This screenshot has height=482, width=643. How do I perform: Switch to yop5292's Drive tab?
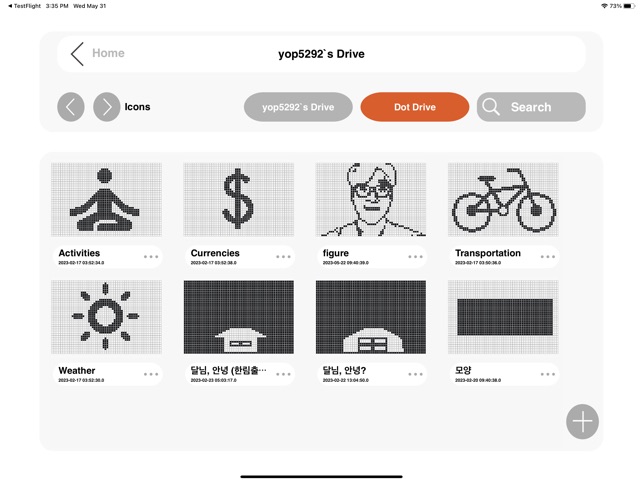(x=298, y=107)
